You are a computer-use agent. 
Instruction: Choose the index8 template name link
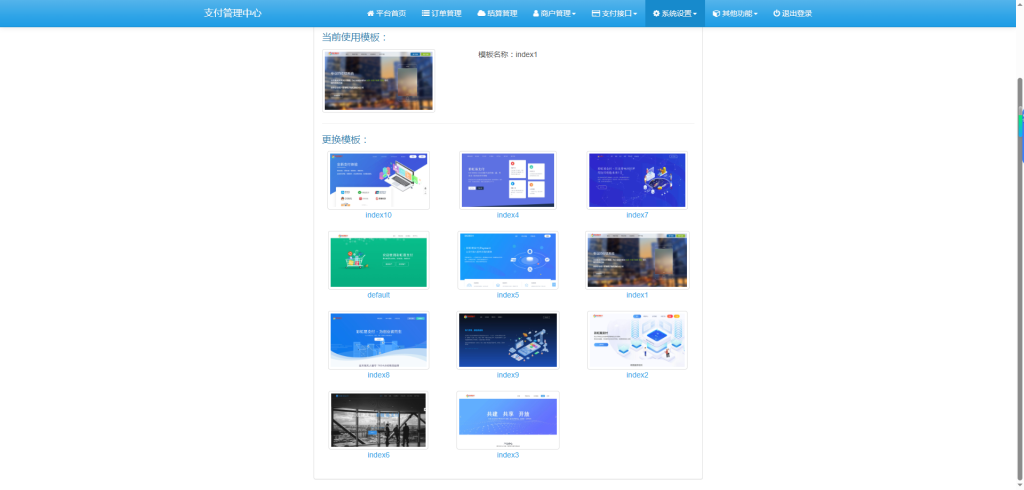[379, 375]
